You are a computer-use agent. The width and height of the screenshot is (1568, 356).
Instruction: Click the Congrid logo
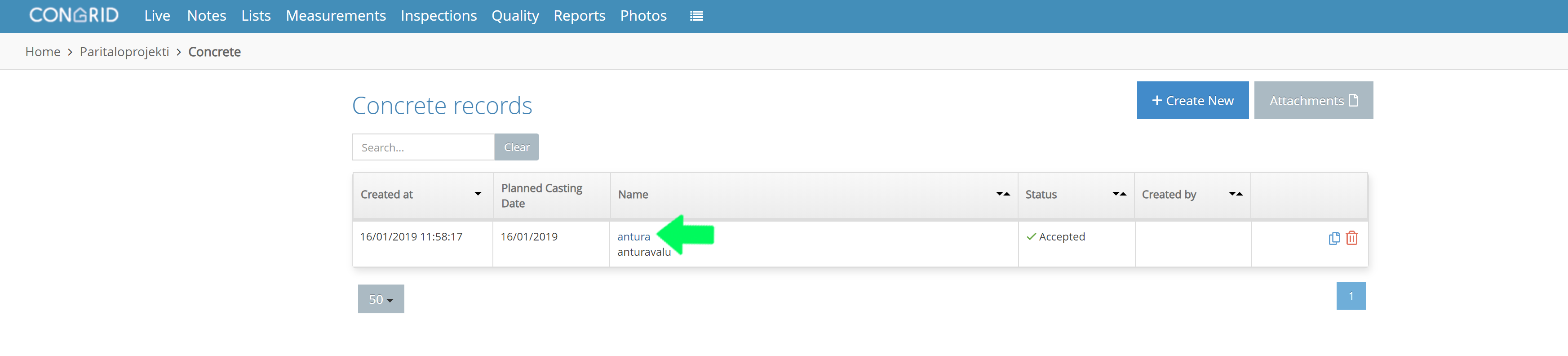coord(74,15)
